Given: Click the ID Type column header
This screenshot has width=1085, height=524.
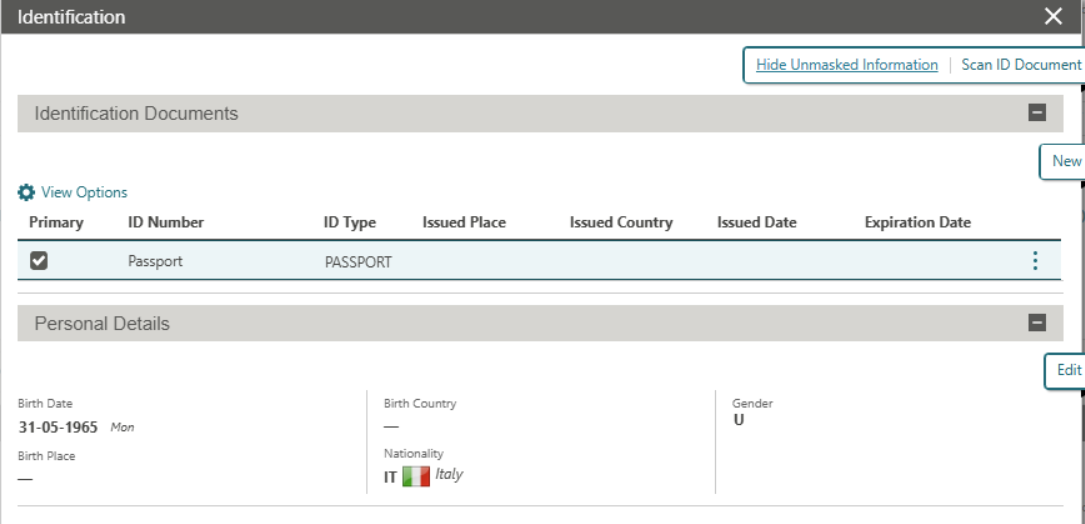Looking at the screenshot, I should pyautogui.click(x=349, y=222).
